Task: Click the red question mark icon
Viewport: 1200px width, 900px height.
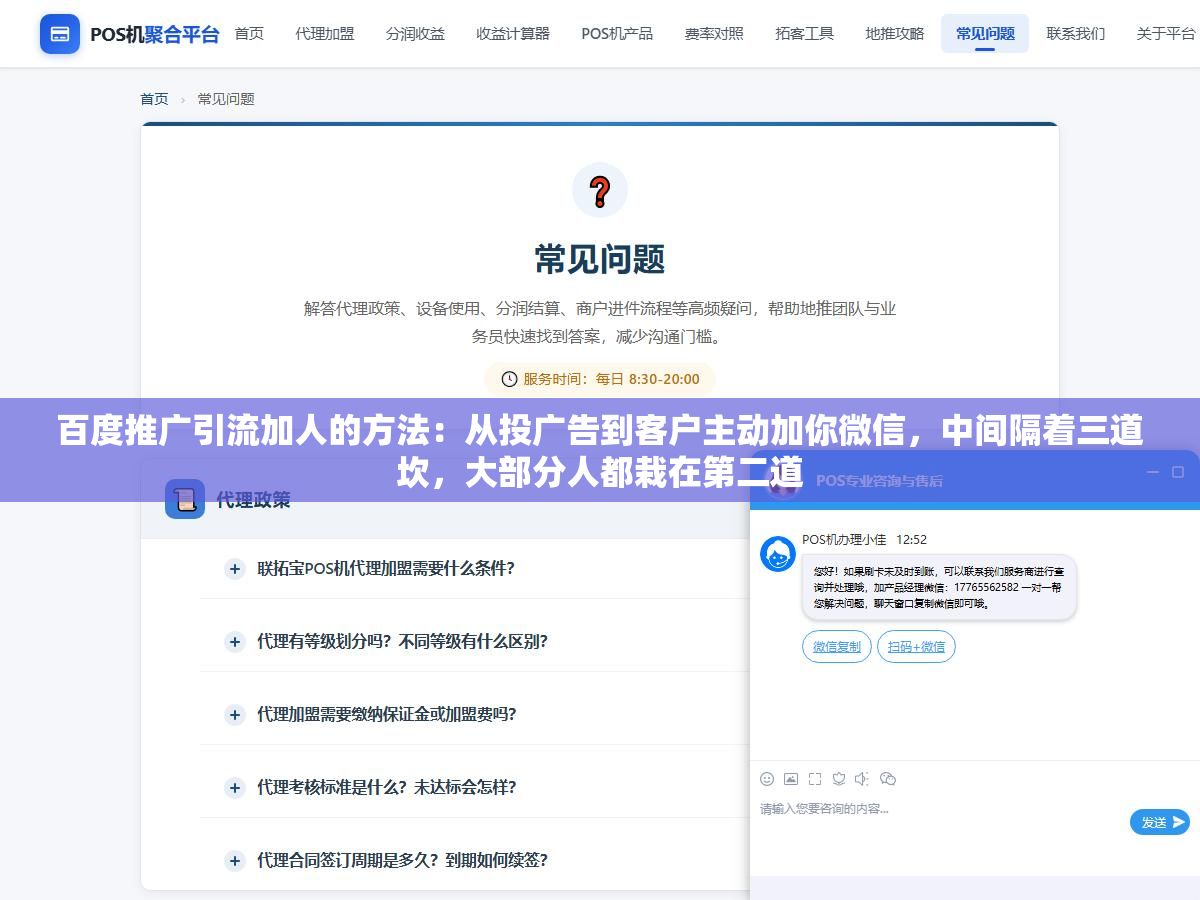Action: click(x=600, y=190)
